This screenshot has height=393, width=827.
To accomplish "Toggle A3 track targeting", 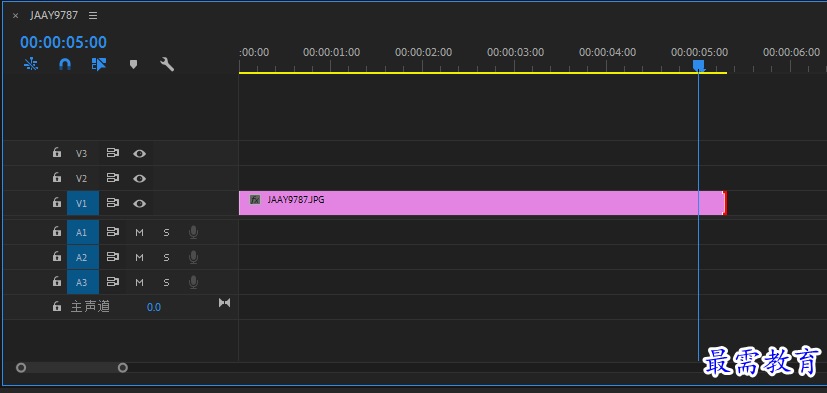I will pos(83,282).
